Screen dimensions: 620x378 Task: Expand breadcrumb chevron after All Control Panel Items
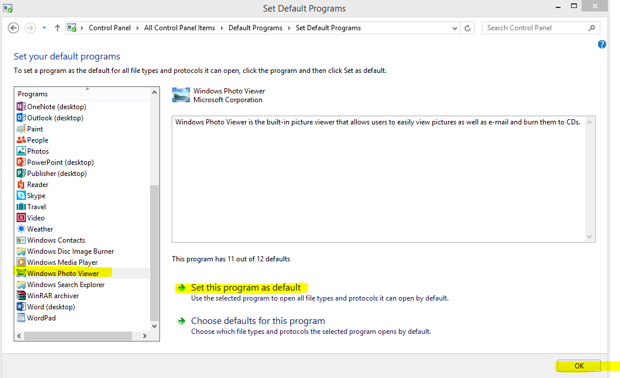coord(221,28)
